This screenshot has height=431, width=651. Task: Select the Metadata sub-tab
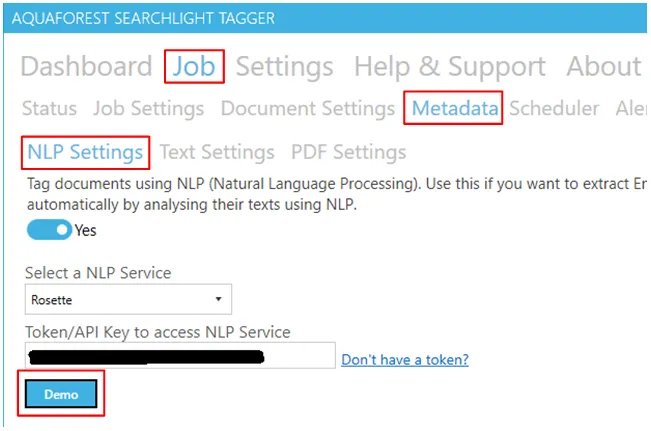(455, 108)
